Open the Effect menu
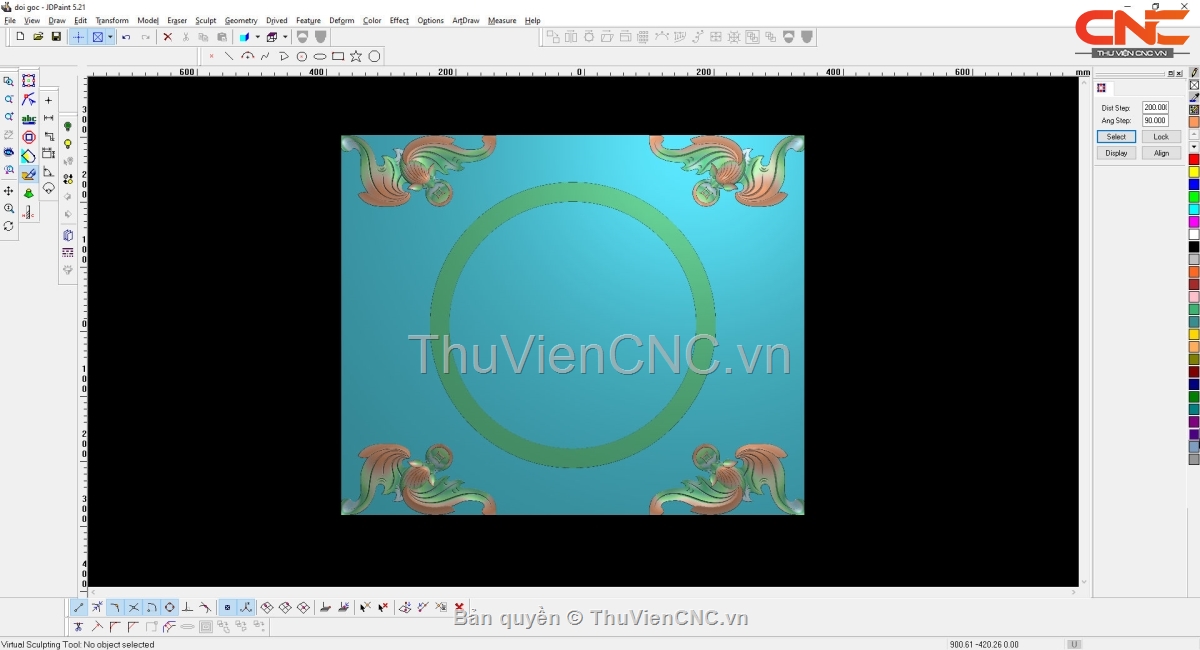This screenshot has width=1200, height=650. (399, 20)
